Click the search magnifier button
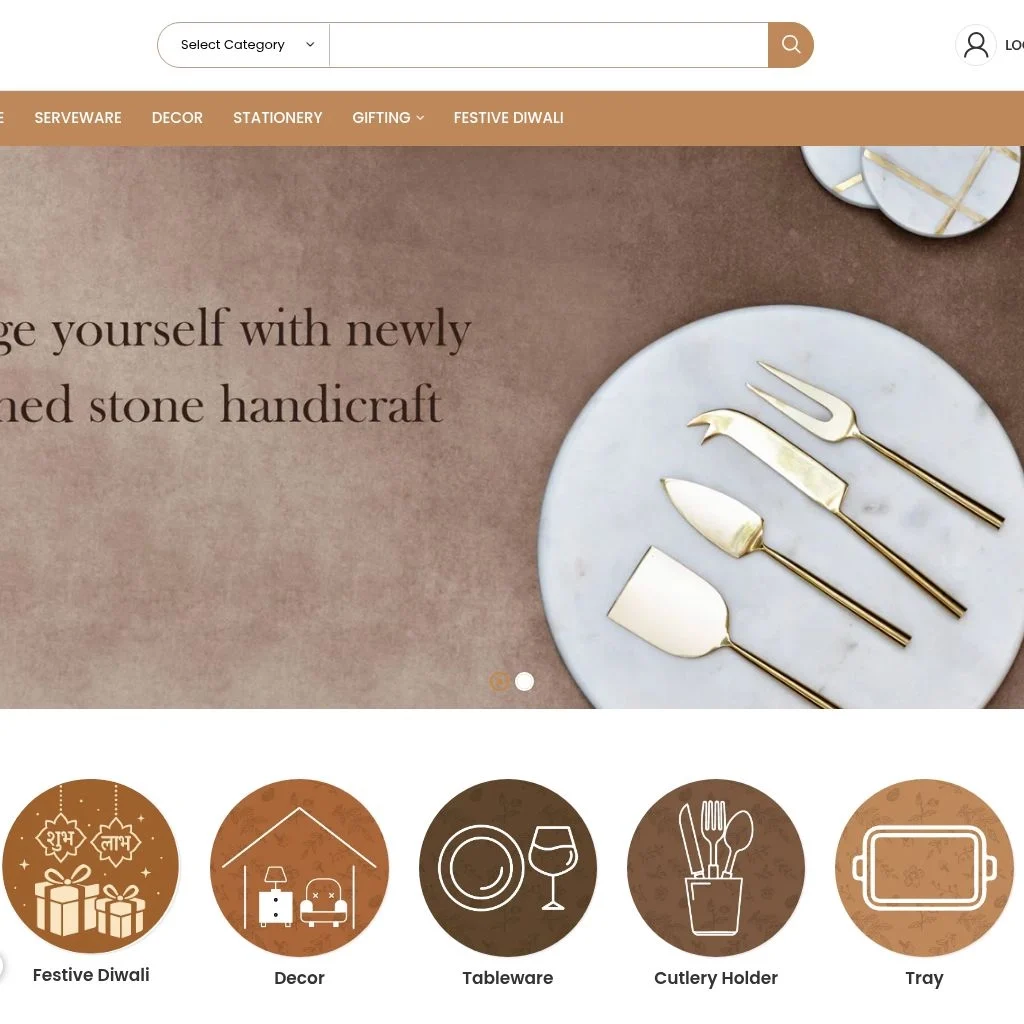This screenshot has width=1024, height=1024. point(790,45)
